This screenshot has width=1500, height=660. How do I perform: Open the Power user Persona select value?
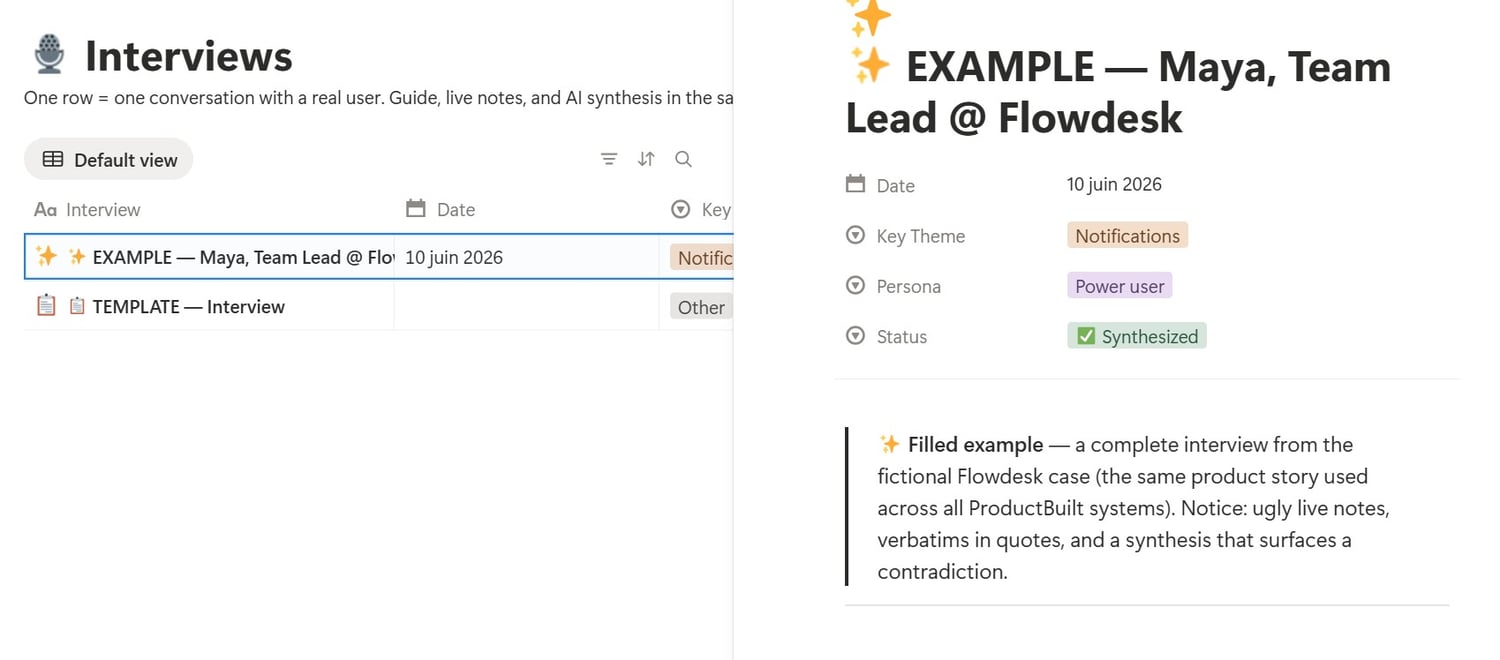1119,286
